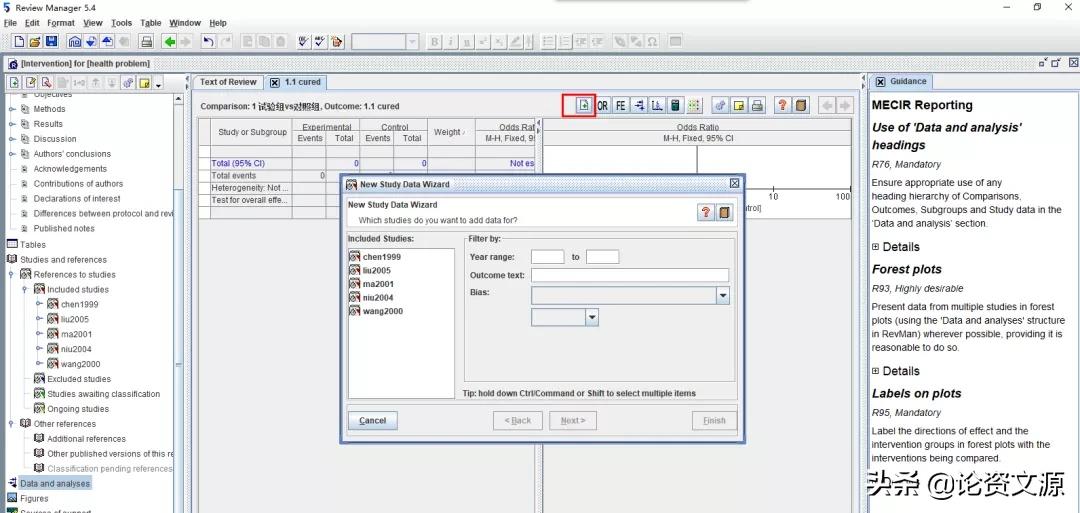Click the Add icon in outline pane toolbar

point(13,83)
